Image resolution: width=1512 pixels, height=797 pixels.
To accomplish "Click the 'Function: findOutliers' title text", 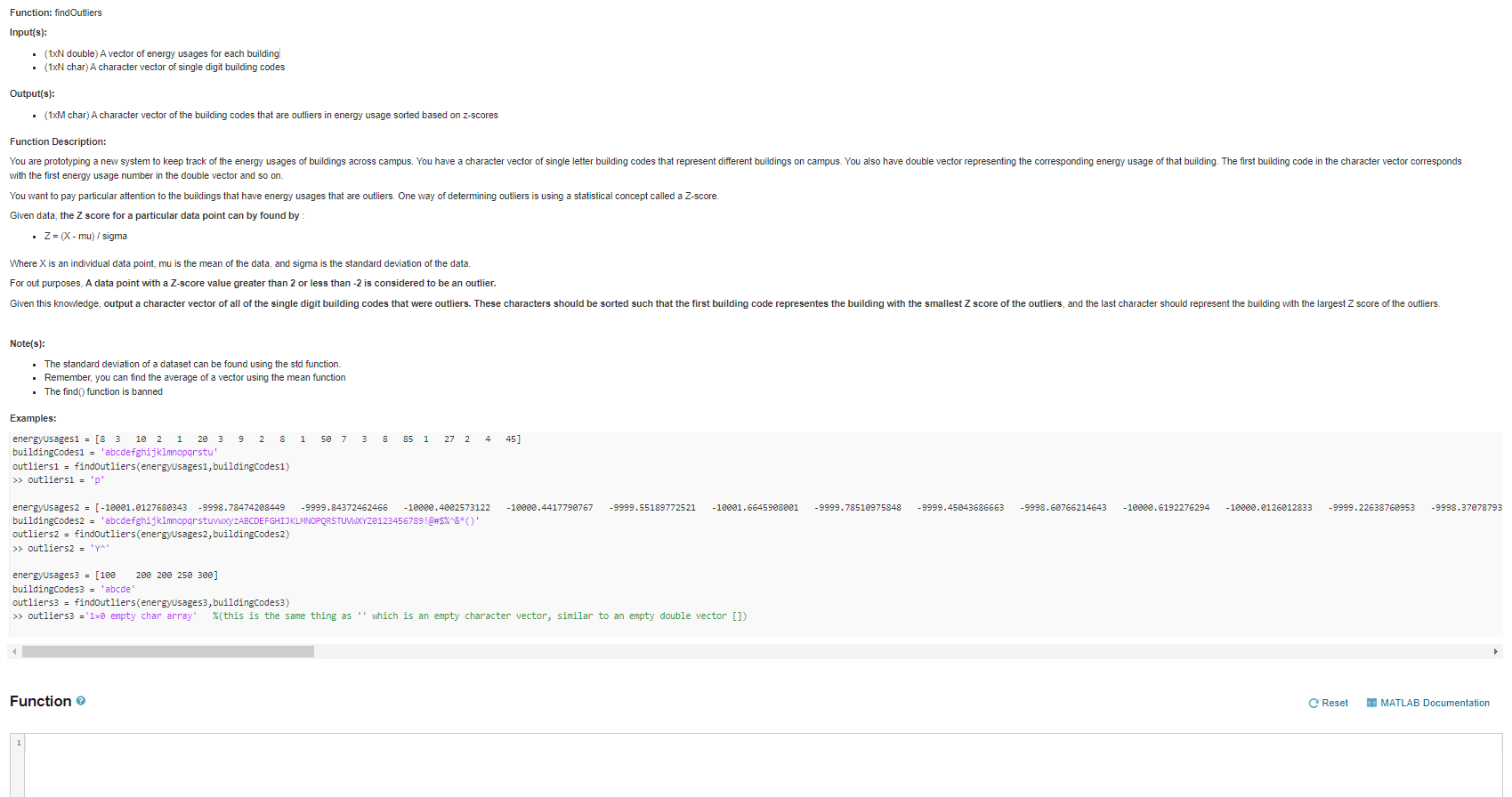I will pyautogui.click(x=56, y=12).
